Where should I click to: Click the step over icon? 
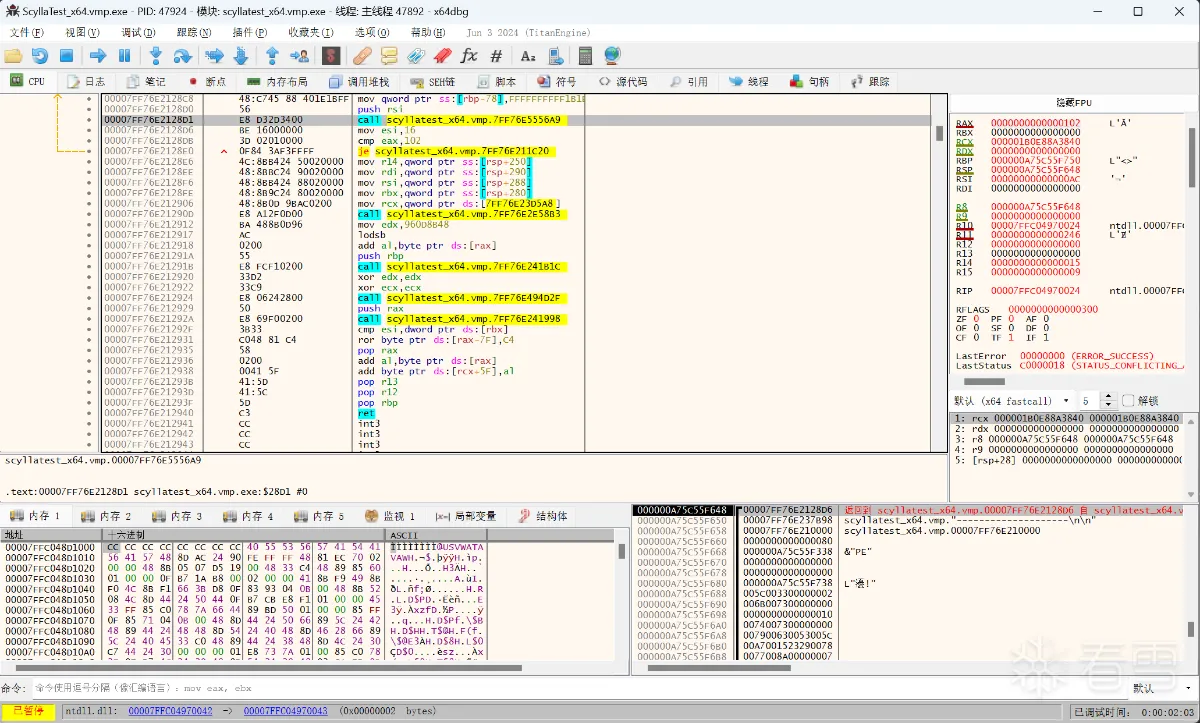pos(182,56)
